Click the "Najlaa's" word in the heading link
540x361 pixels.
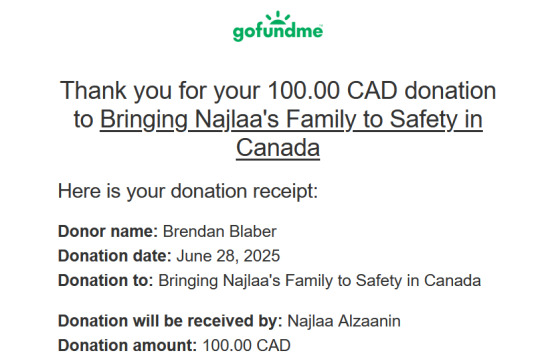pyautogui.click(x=237, y=120)
